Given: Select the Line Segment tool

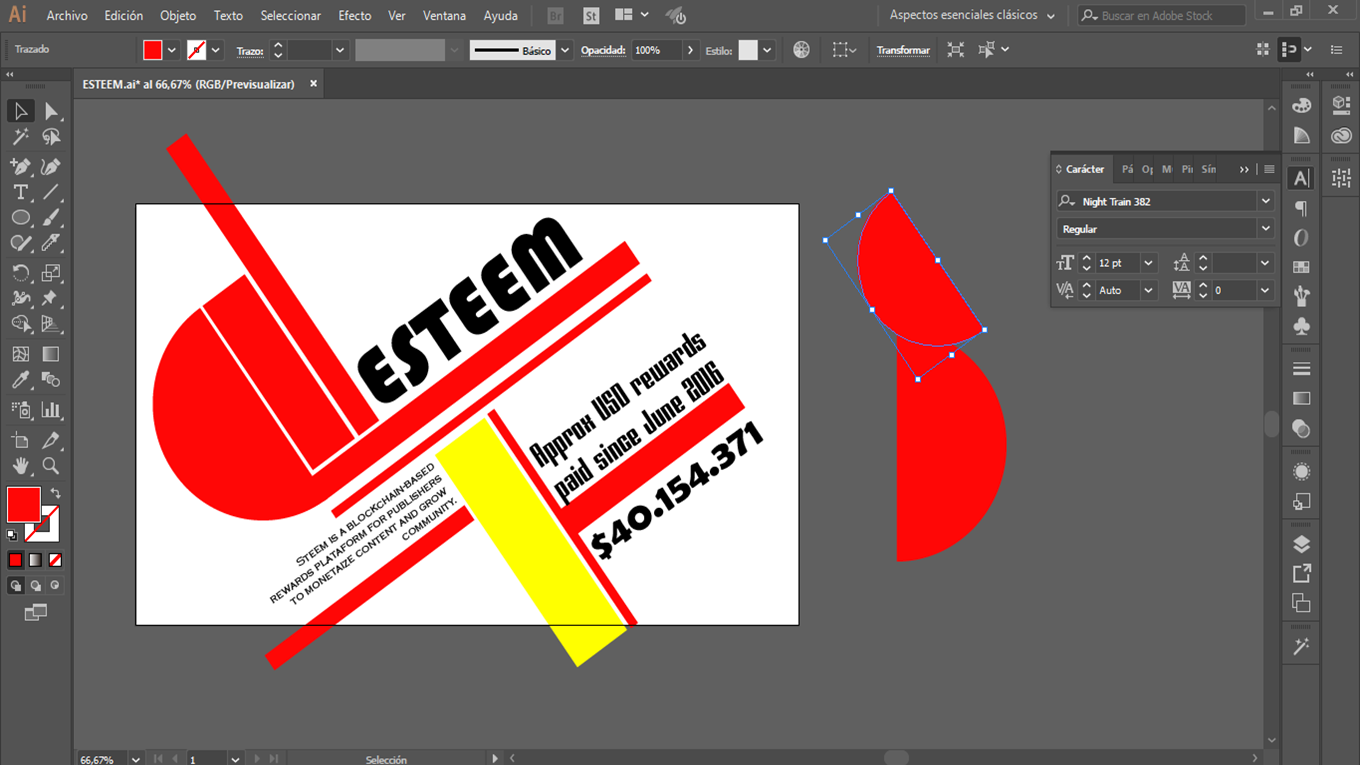Looking at the screenshot, I should click(51, 192).
